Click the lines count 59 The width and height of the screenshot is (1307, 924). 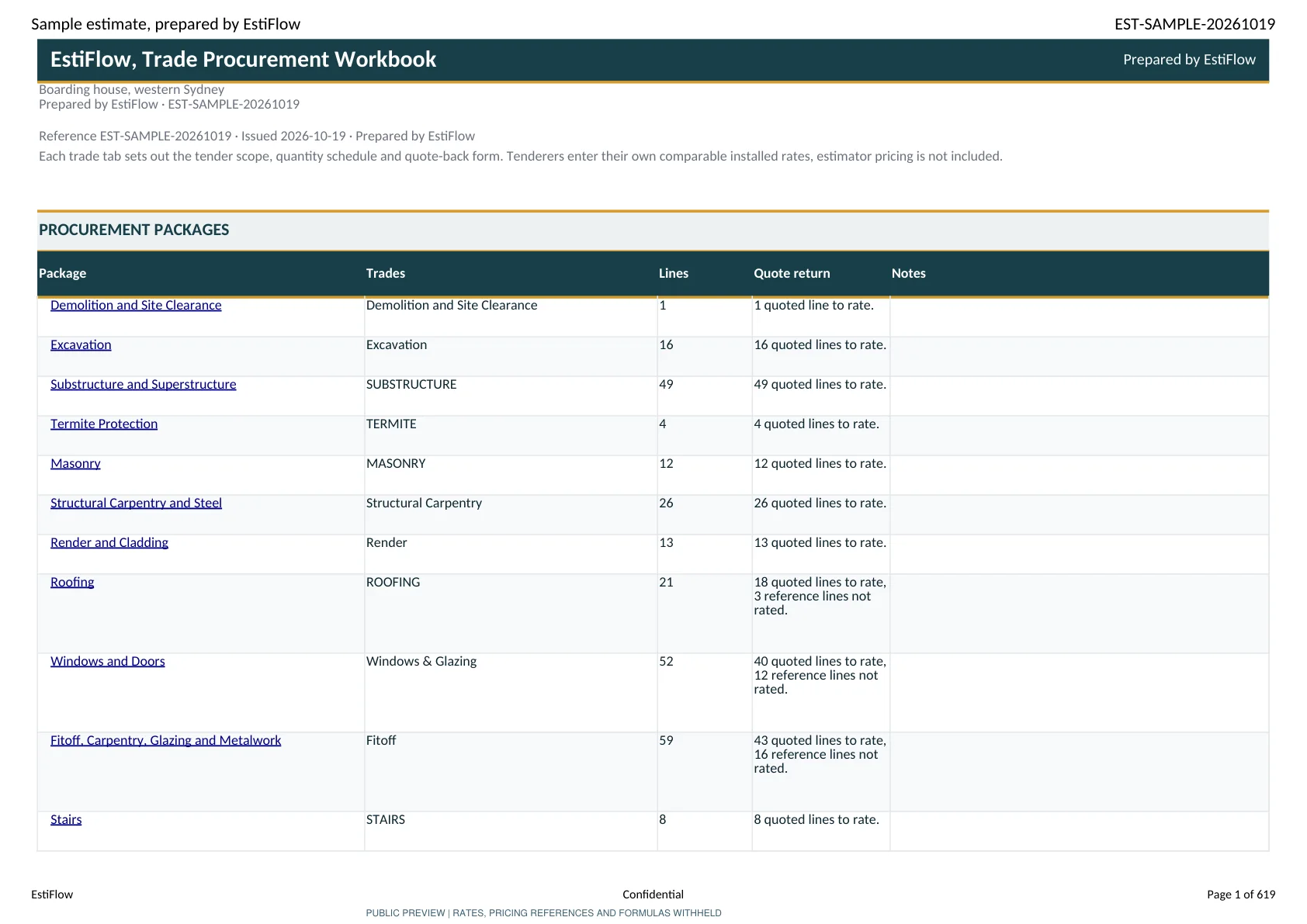666,740
